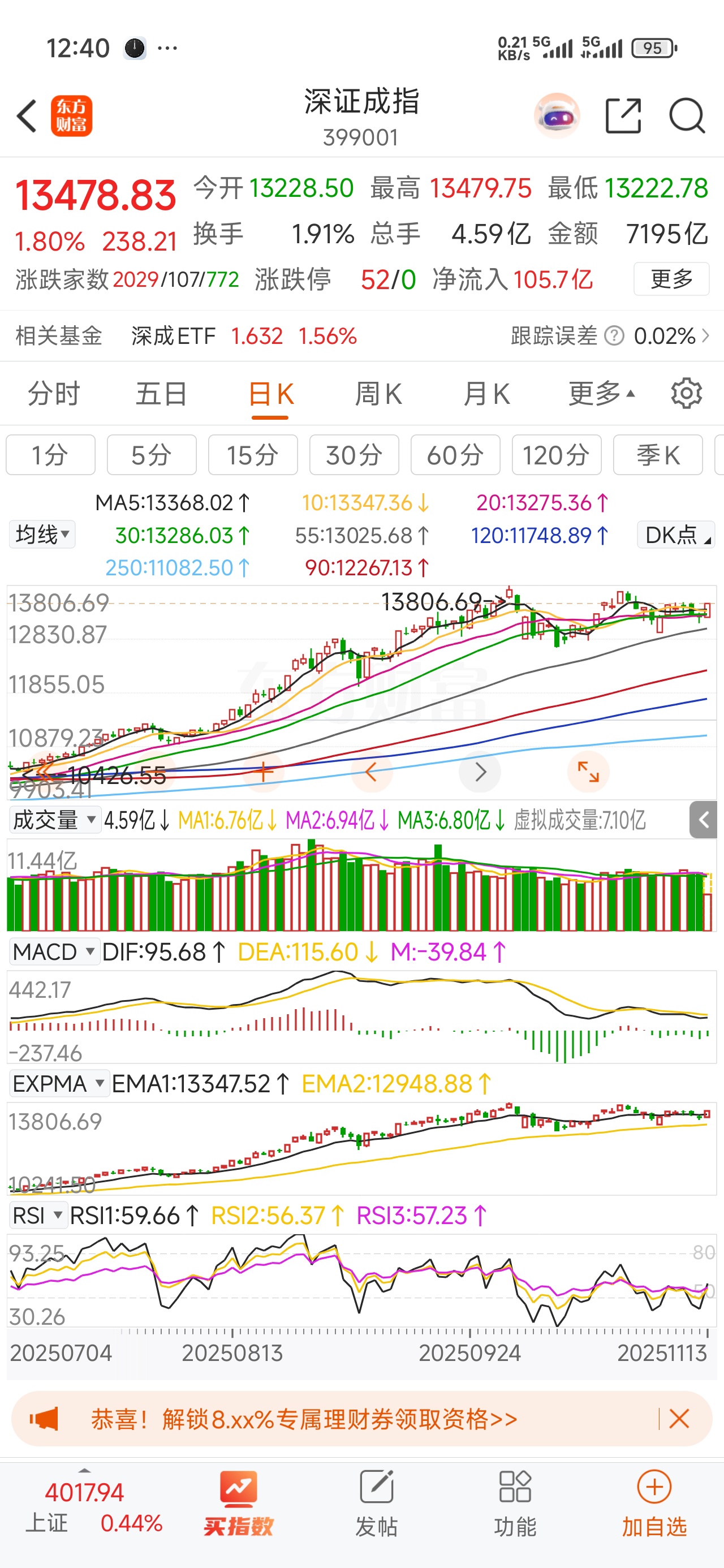Select the 日K tab
724x1568 pixels.
271,394
